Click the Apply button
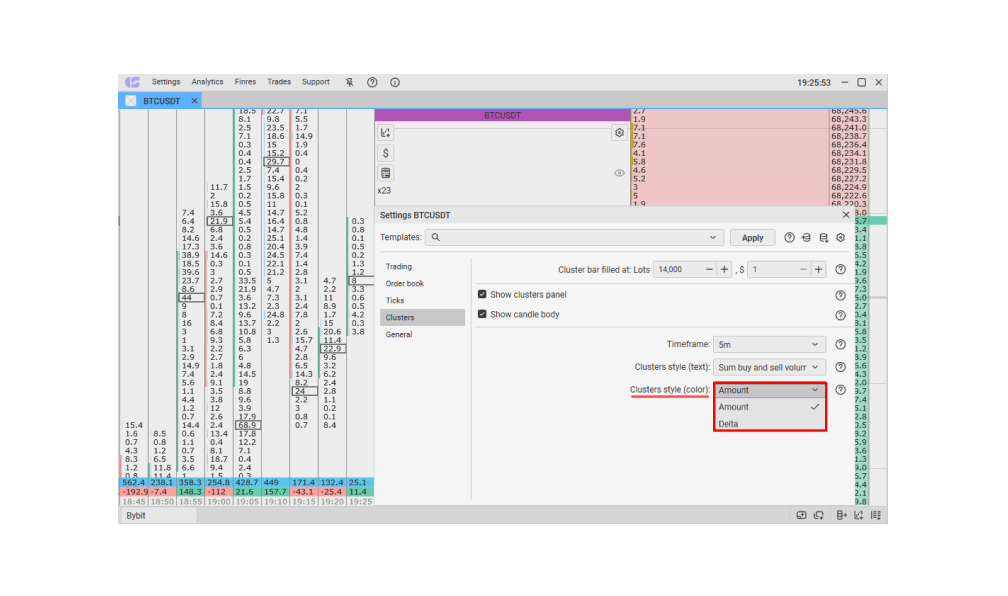1008x596 pixels. [752, 238]
